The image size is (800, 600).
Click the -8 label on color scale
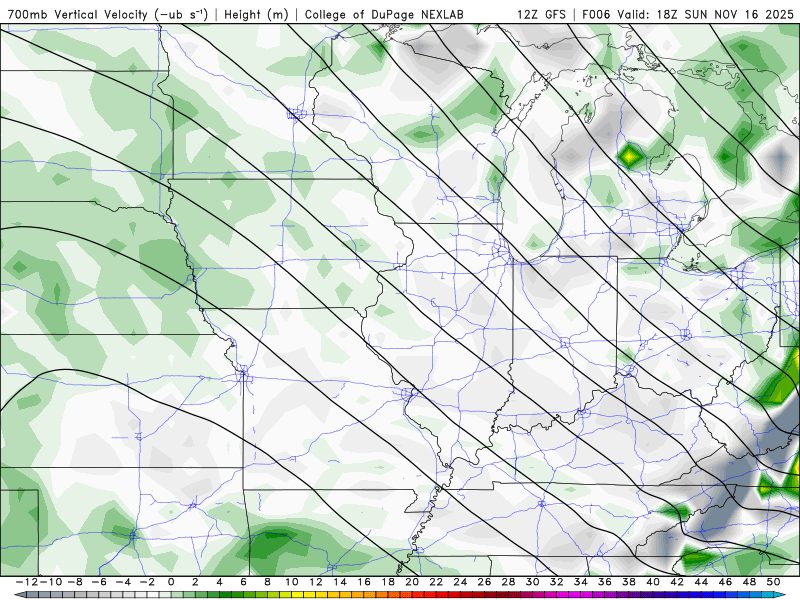[74, 582]
